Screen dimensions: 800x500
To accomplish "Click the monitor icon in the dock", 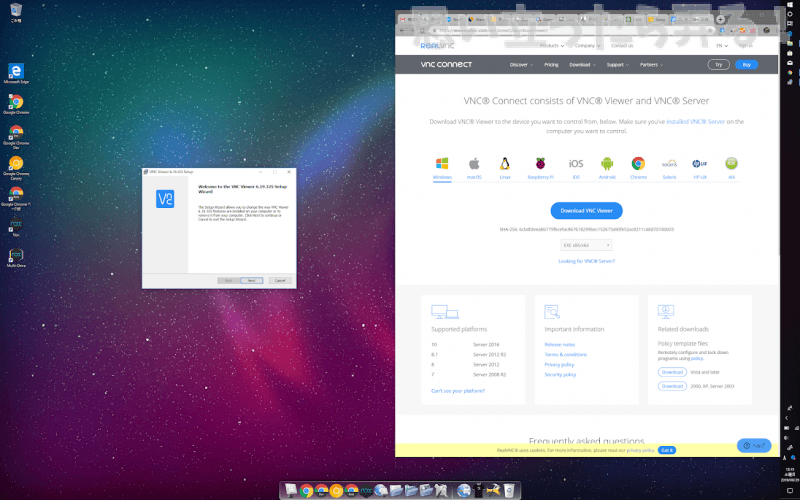I will click(x=291, y=491).
